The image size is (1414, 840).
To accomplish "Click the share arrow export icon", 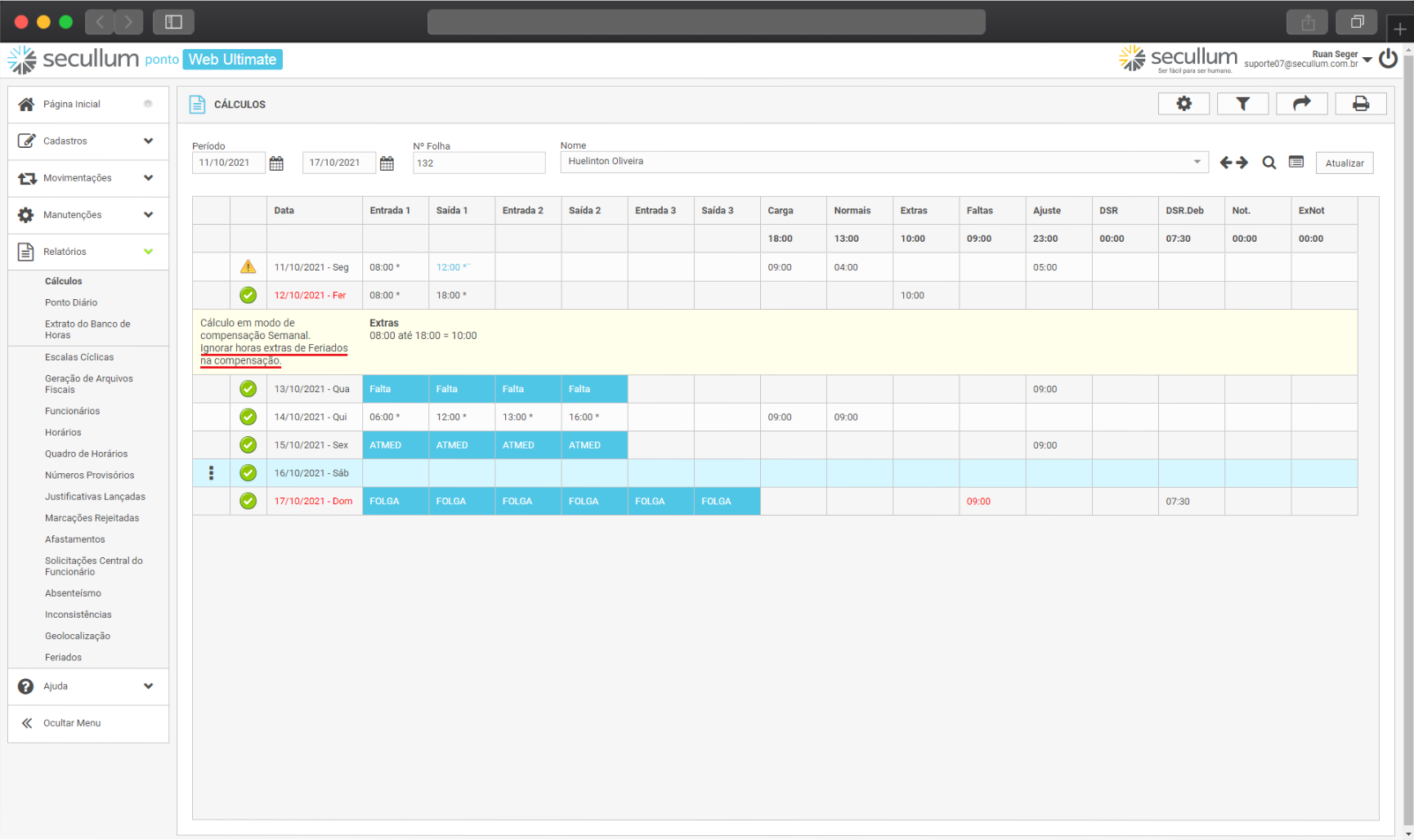I will [x=1301, y=104].
